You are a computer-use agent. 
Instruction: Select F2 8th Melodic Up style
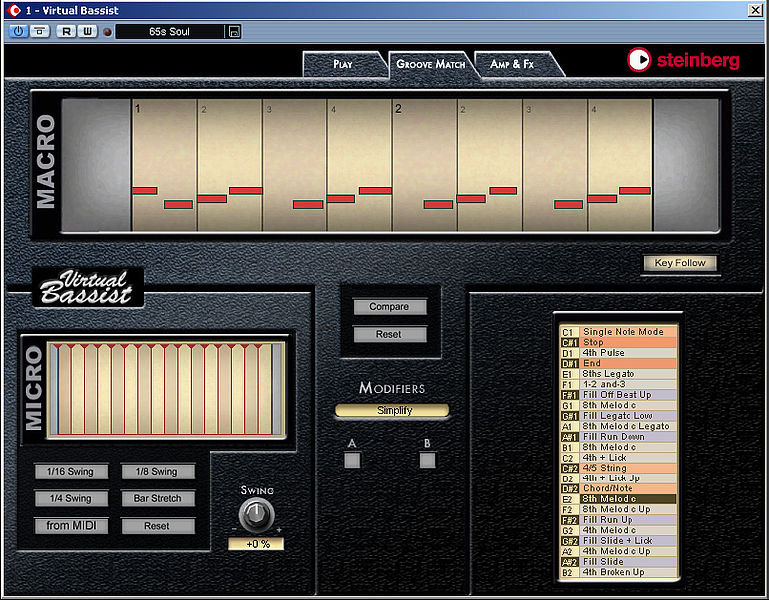point(618,510)
